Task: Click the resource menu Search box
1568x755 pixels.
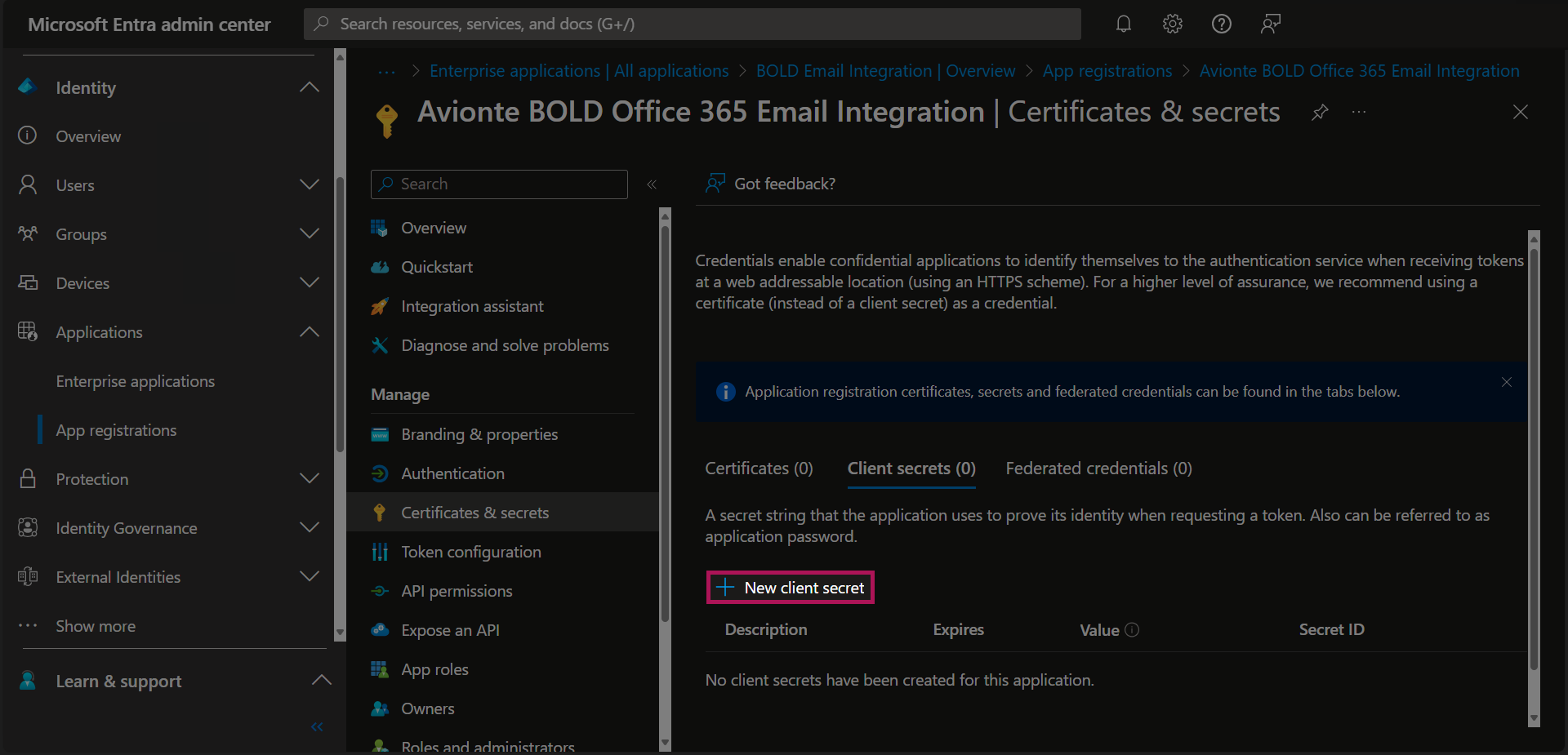Action: [x=499, y=184]
